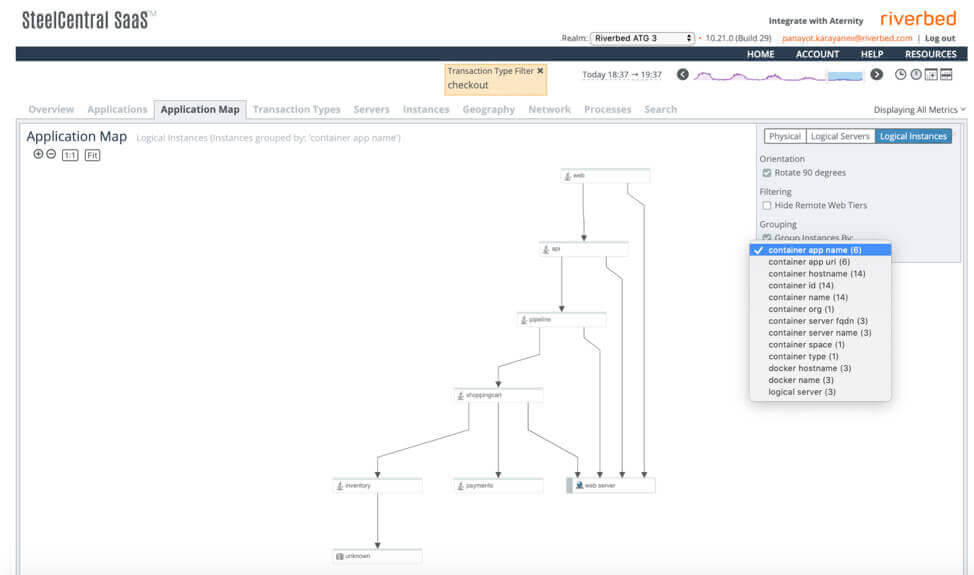974x575 pixels.
Task: Choose docker hostname (3) option
Action: tap(820, 368)
